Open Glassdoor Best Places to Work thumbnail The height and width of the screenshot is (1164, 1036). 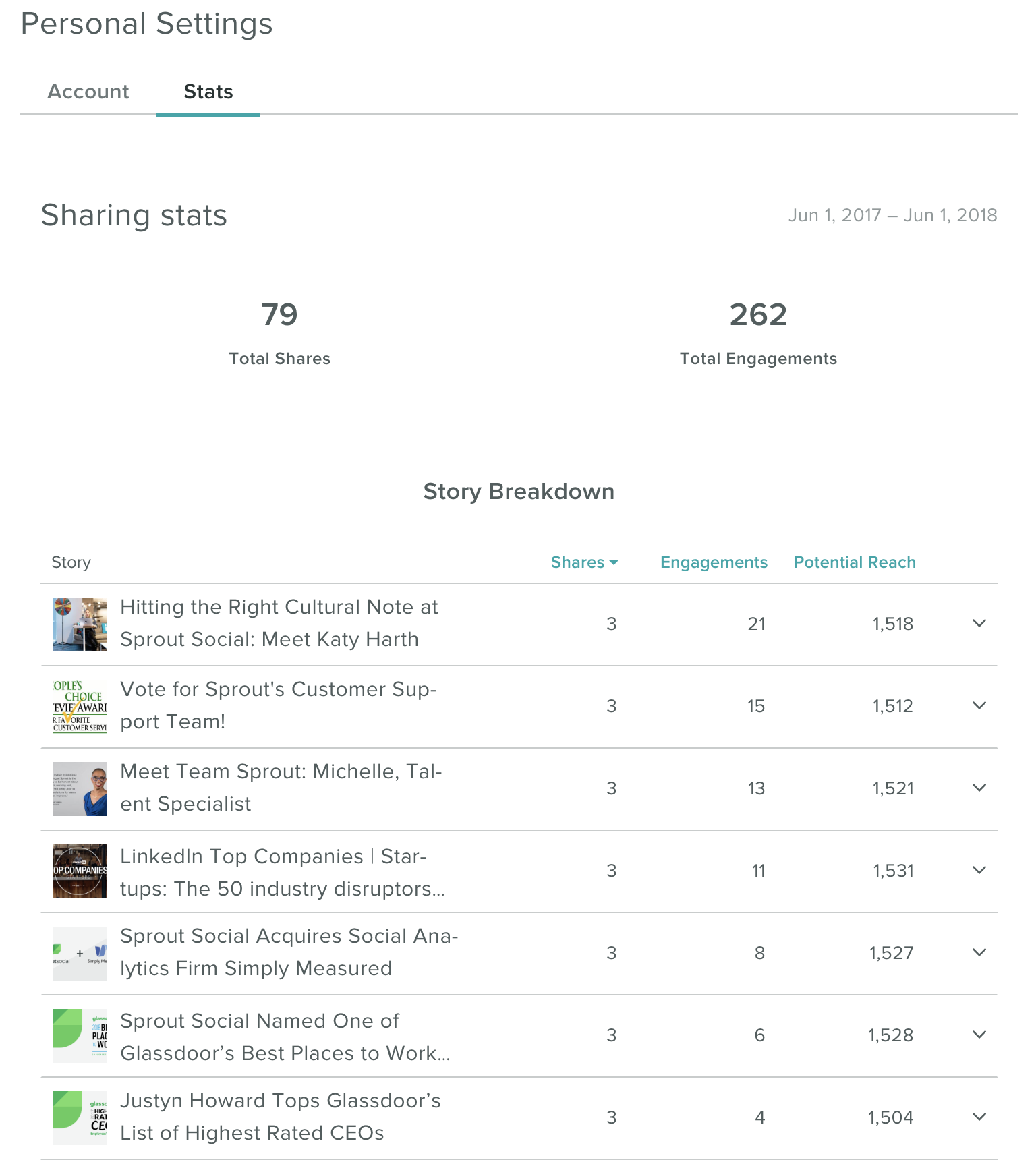(x=80, y=1036)
